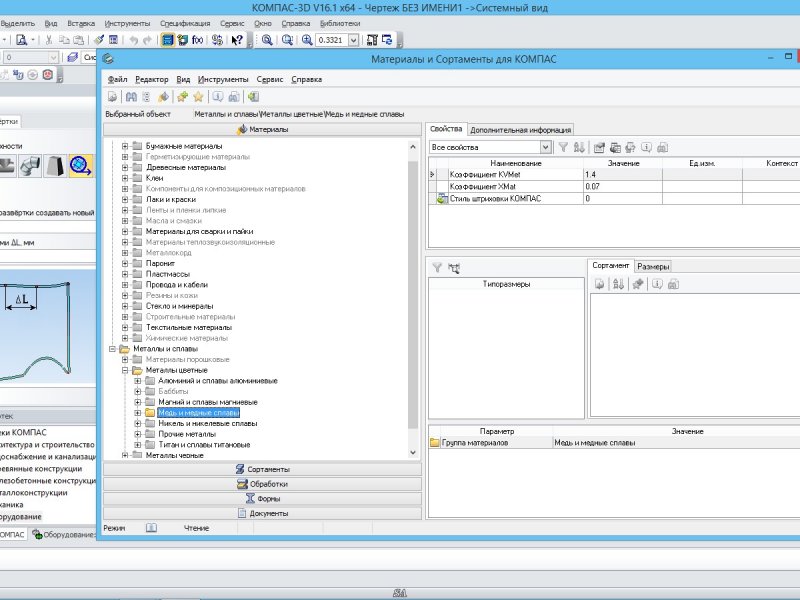Click the print preview icon in KOMPAS toolbar
This screenshot has width=800, height=600.
click(21, 40)
